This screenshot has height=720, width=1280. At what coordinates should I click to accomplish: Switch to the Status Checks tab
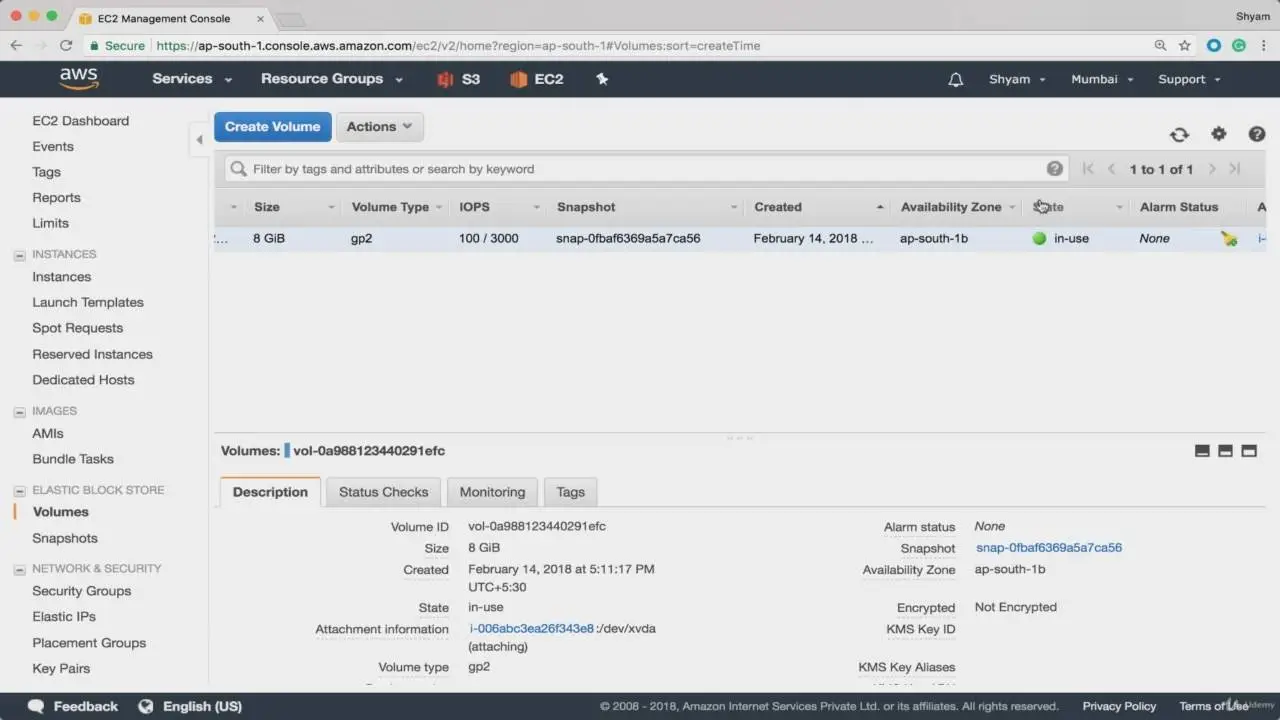pyautogui.click(x=383, y=492)
